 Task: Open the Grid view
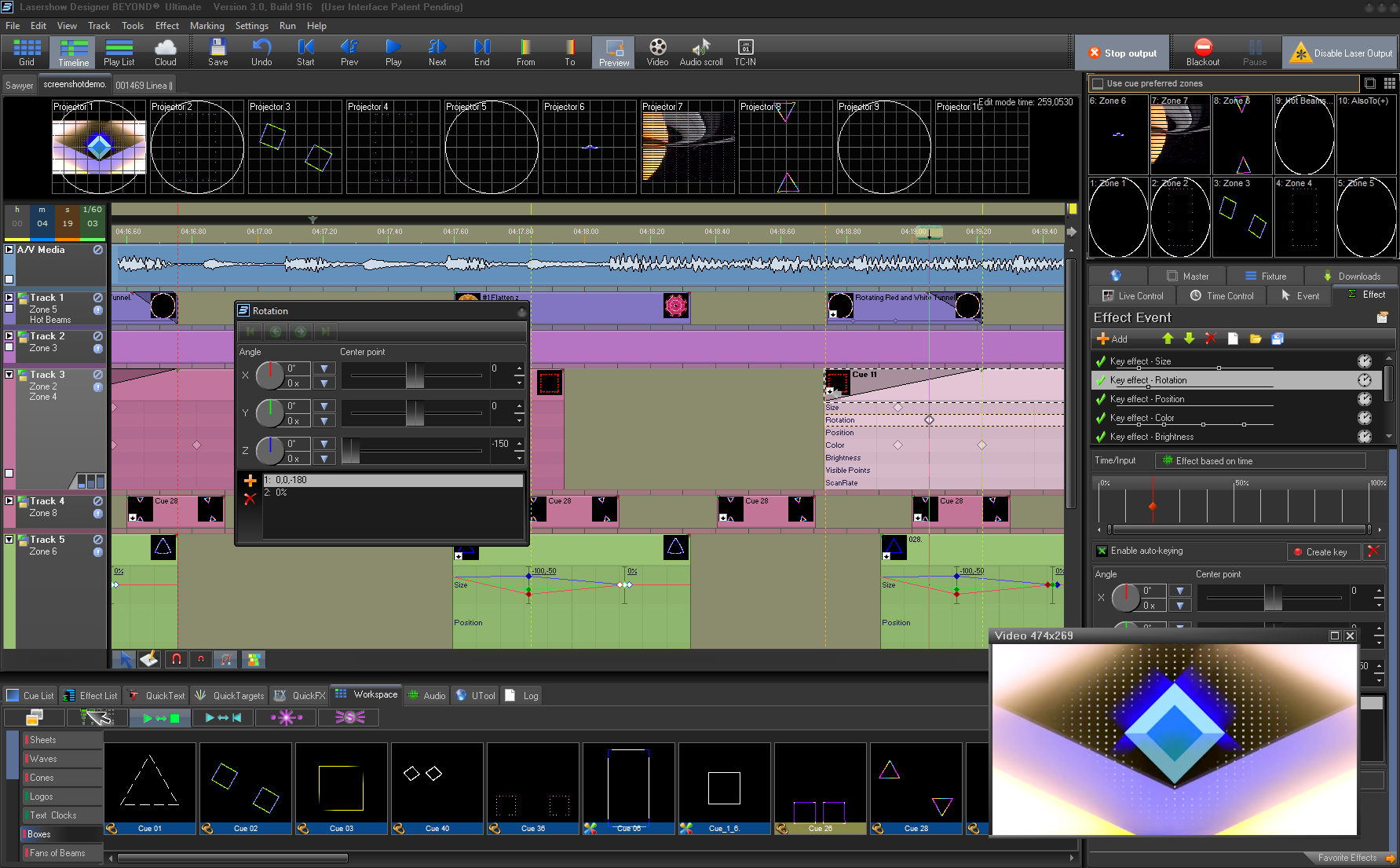tap(27, 53)
